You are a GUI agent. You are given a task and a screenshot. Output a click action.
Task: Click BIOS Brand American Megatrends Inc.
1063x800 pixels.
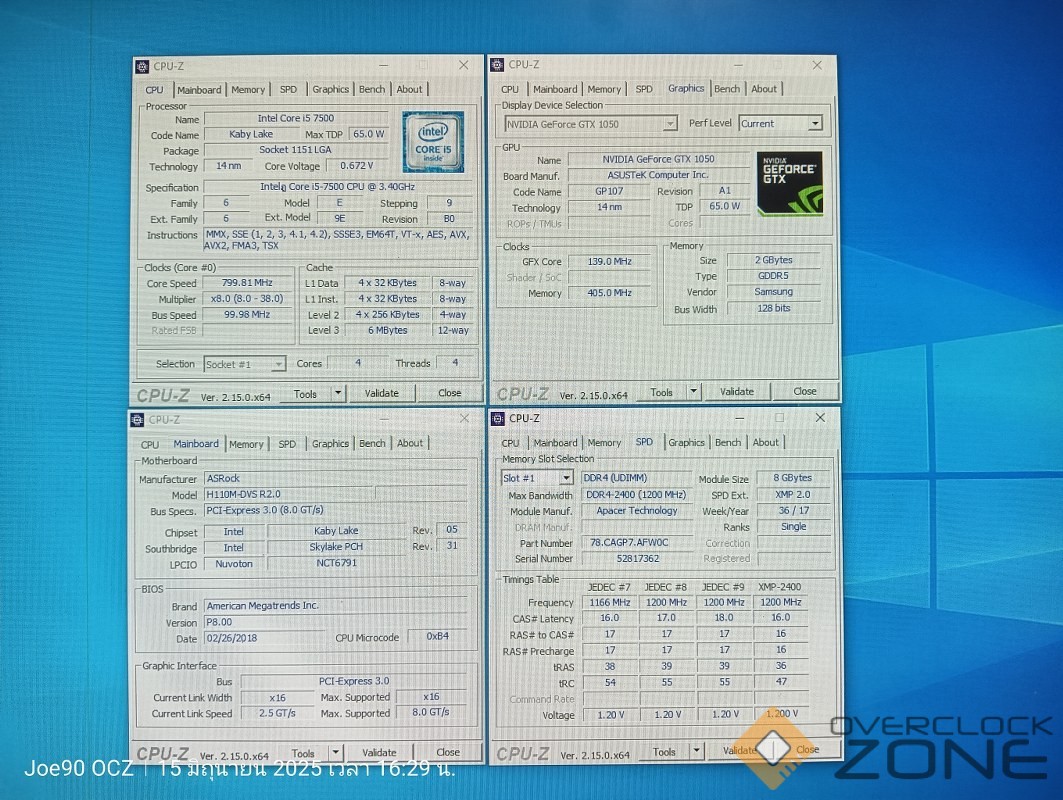click(336, 605)
